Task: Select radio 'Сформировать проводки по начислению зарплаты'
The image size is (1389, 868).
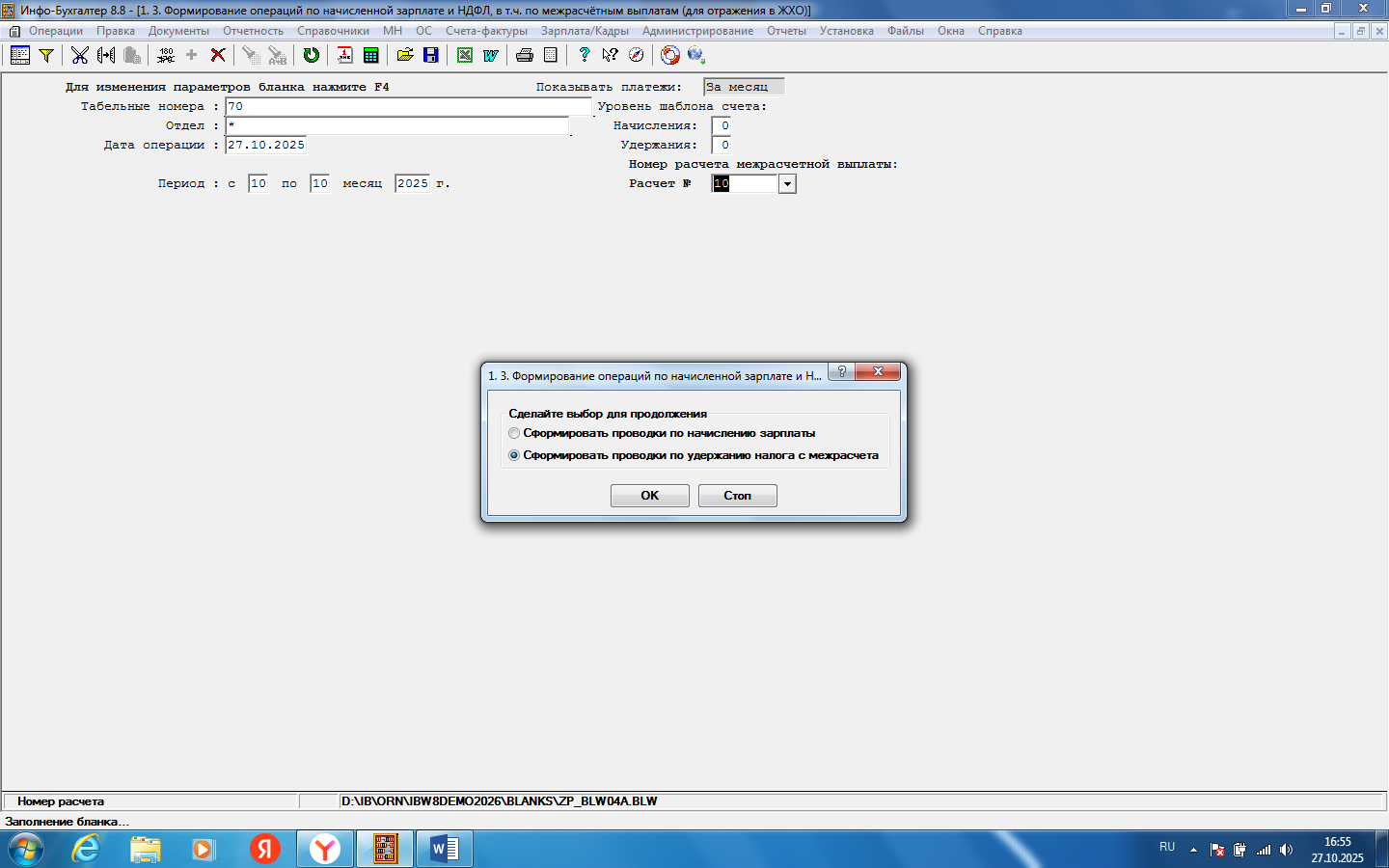Action: point(514,434)
